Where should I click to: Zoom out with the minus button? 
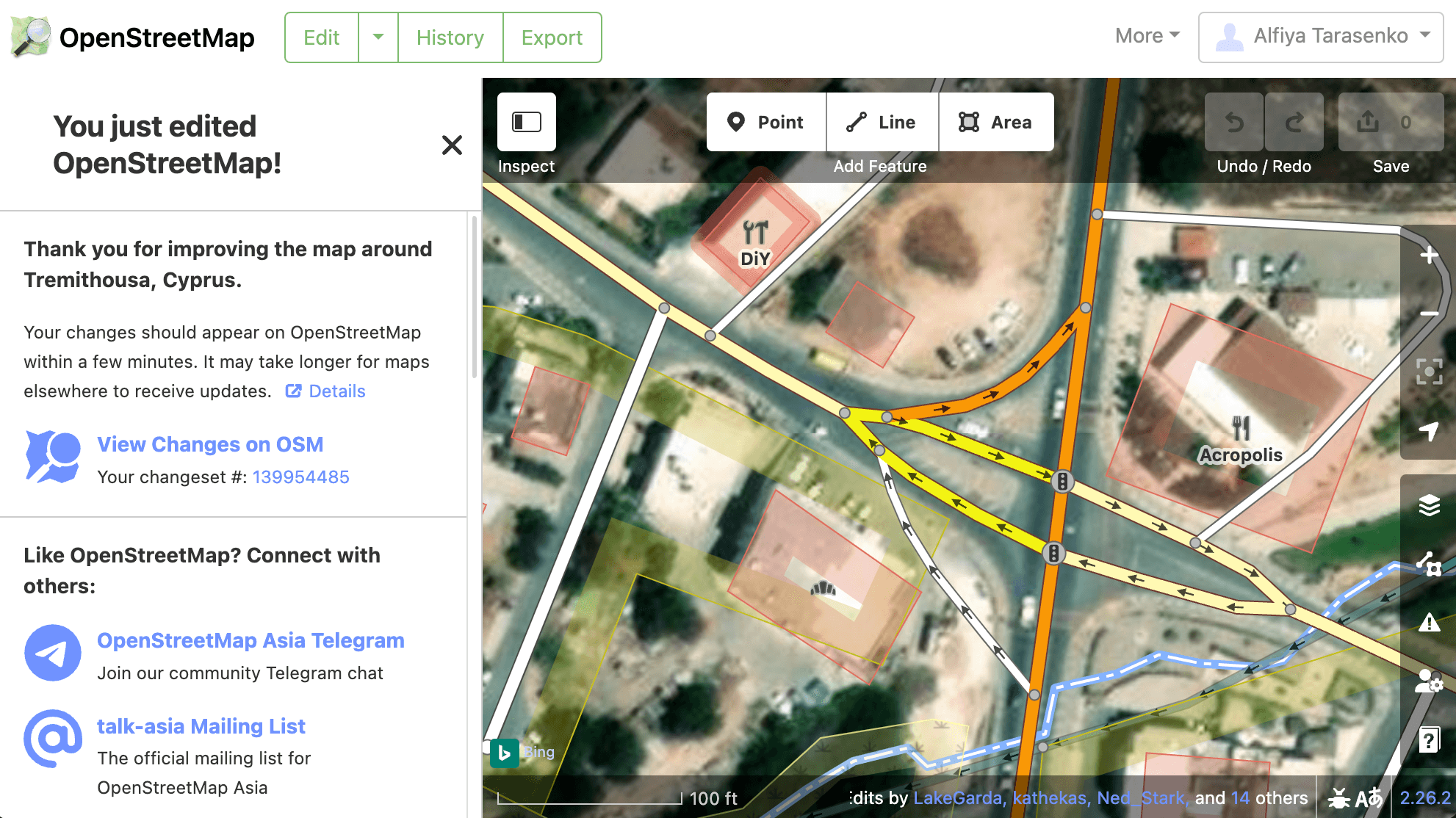1429,314
